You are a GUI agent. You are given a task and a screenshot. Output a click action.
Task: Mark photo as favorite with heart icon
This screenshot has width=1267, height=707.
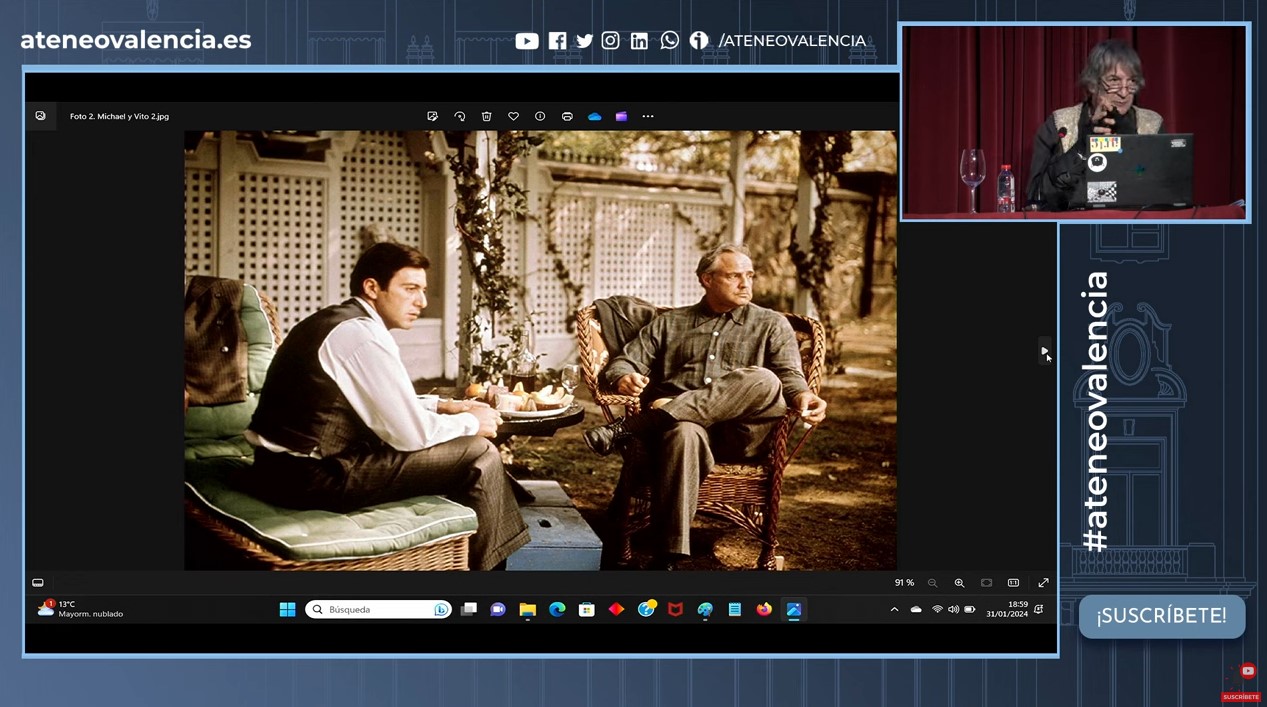click(x=514, y=116)
